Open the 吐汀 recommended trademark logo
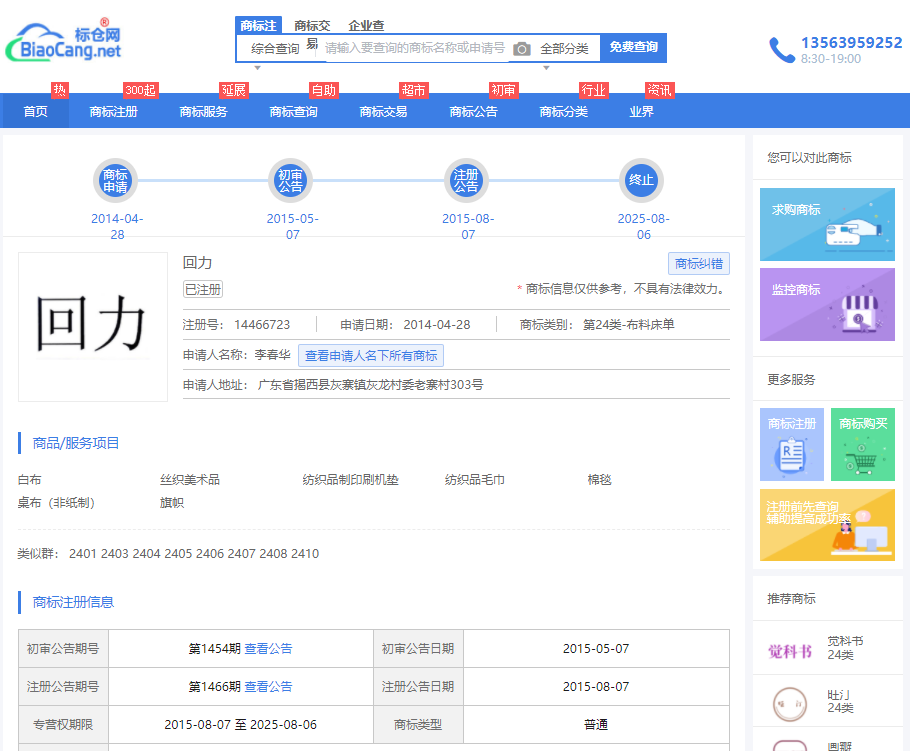Viewport: 910px width, 751px height. point(790,704)
